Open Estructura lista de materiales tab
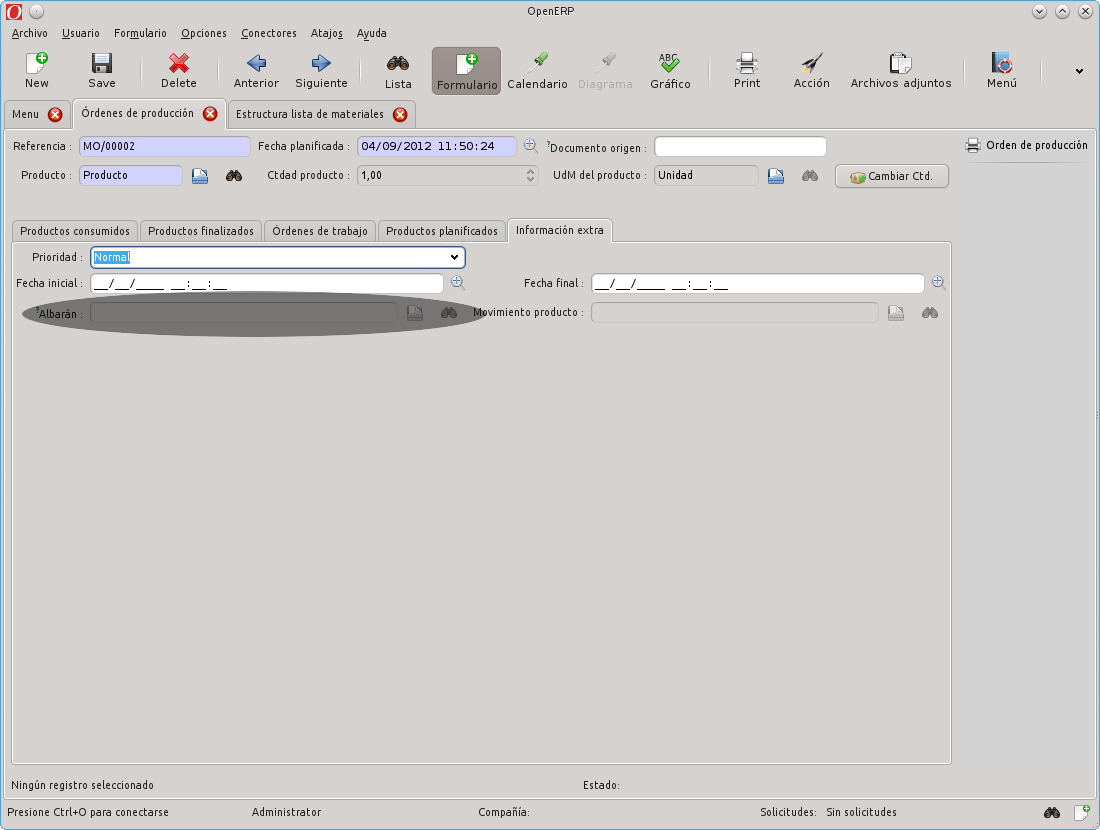This screenshot has width=1100, height=830. coord(309,114)
